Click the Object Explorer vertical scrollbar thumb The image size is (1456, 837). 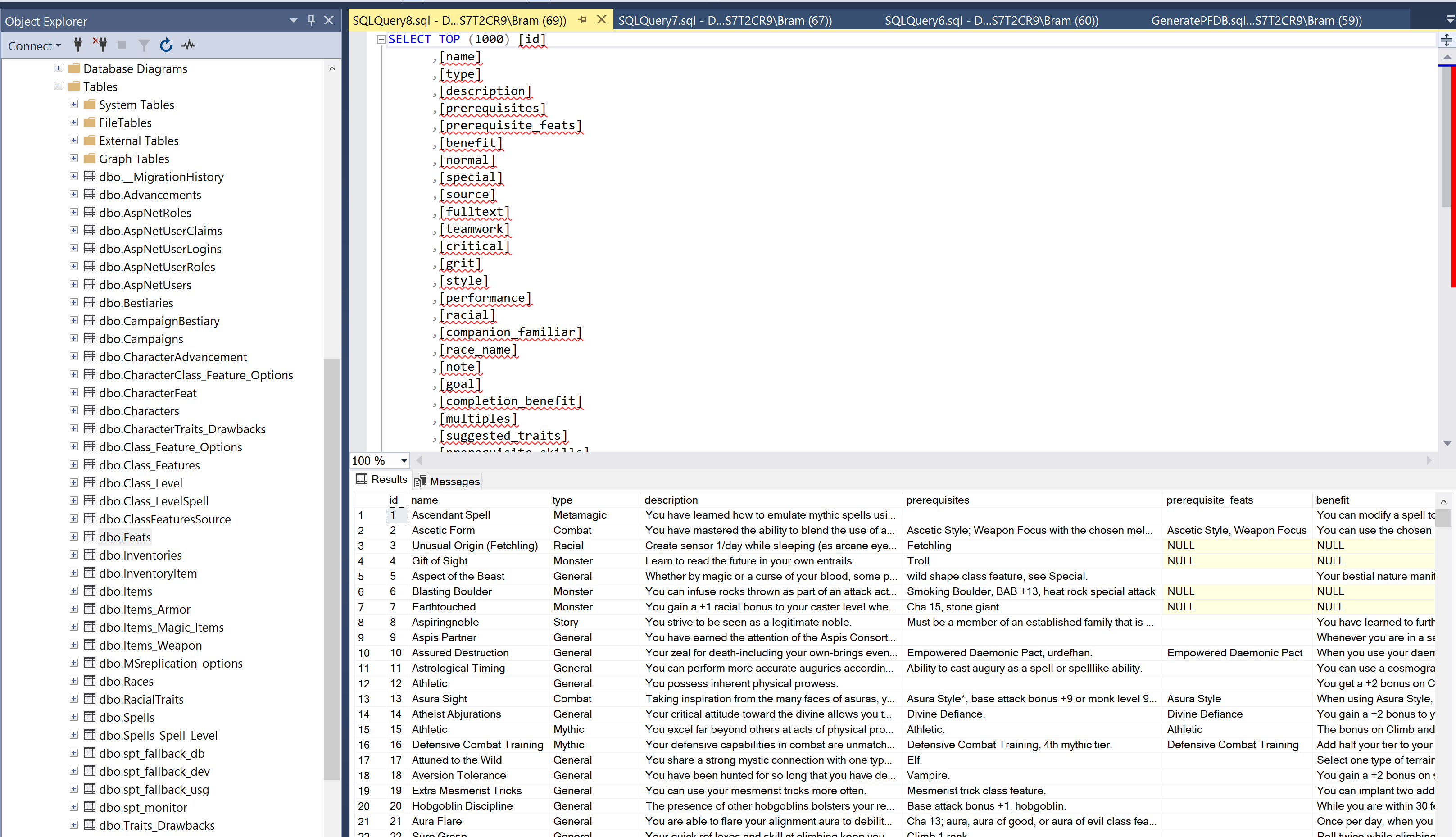coord(331,569)
